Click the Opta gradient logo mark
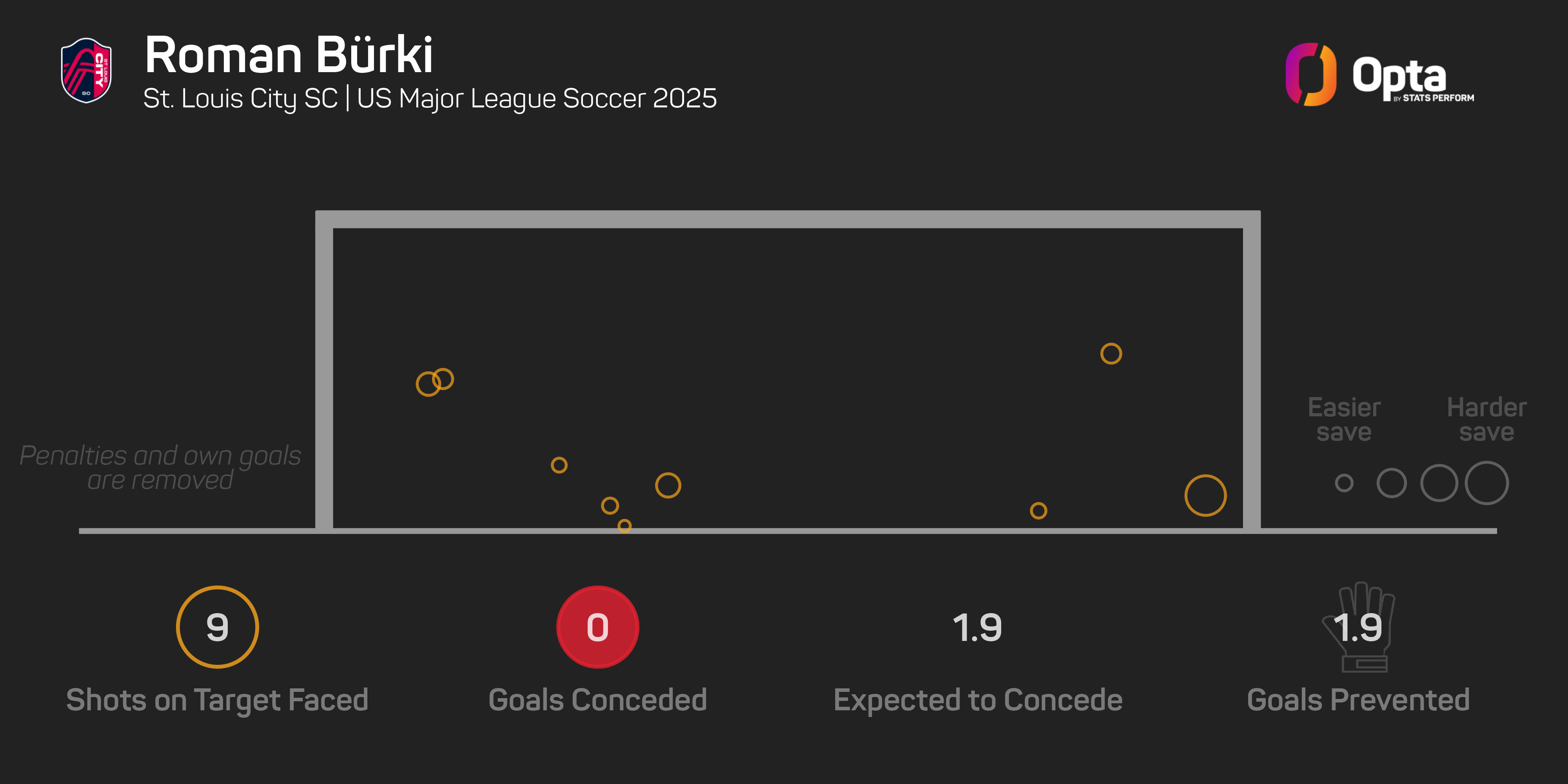 [x=1310, y=74]
